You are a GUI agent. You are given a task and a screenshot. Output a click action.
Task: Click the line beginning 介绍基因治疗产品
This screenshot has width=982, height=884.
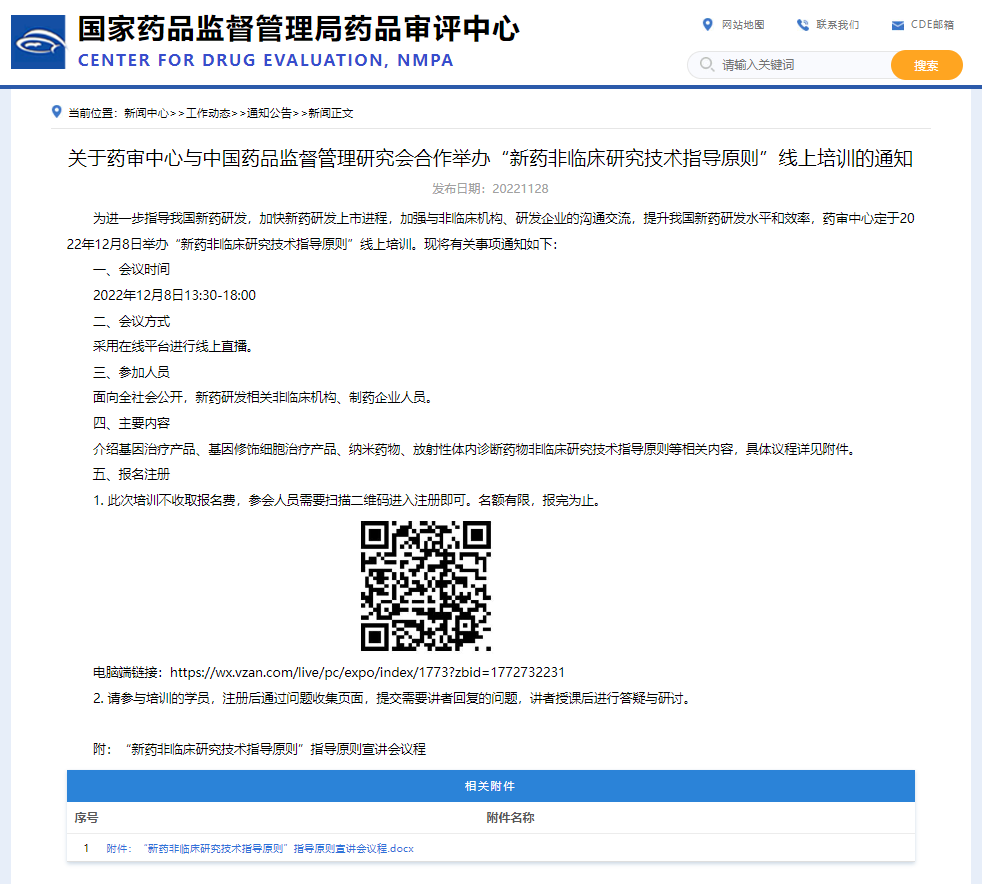[x=475, y=449]
